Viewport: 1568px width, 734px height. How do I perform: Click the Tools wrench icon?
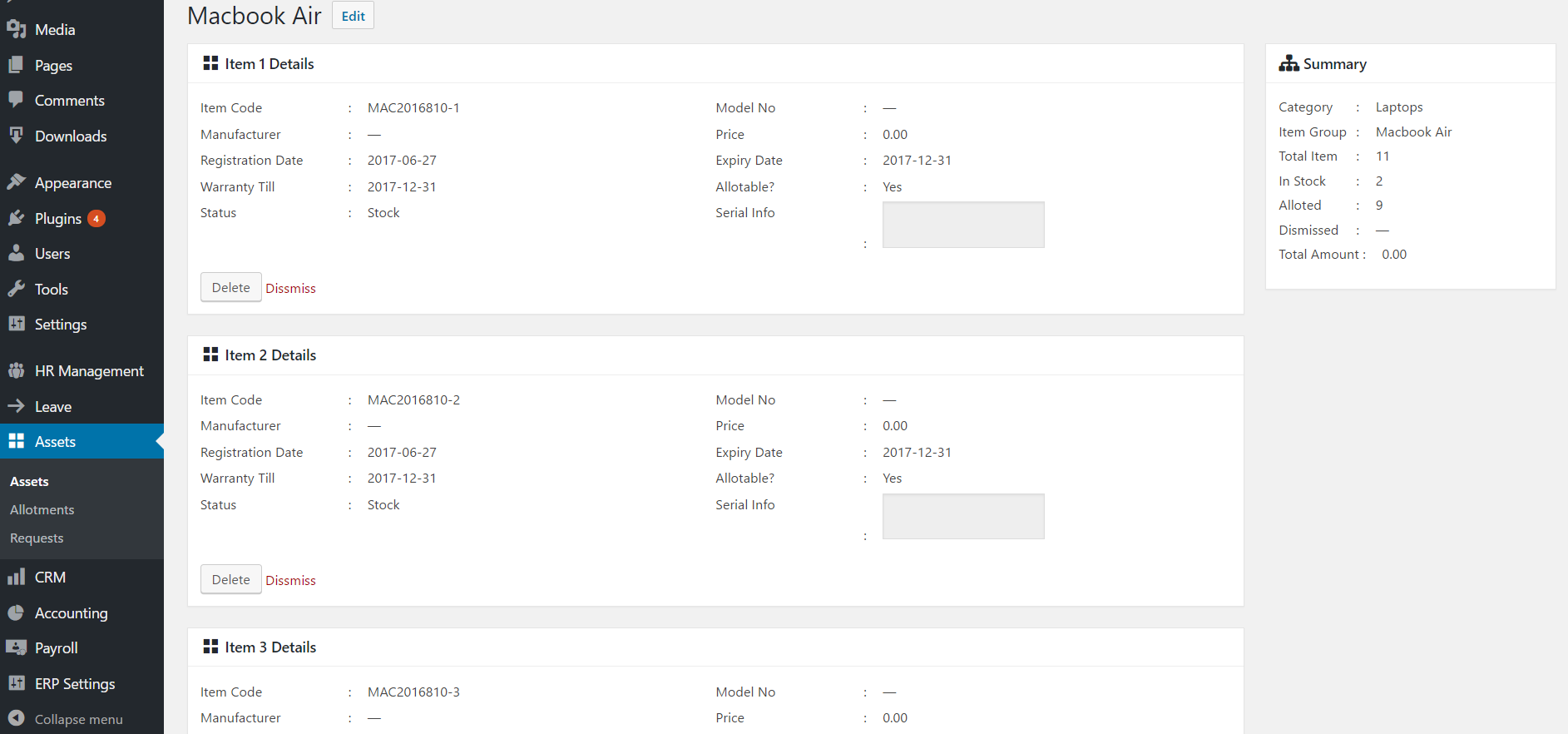tap(16, 289)
